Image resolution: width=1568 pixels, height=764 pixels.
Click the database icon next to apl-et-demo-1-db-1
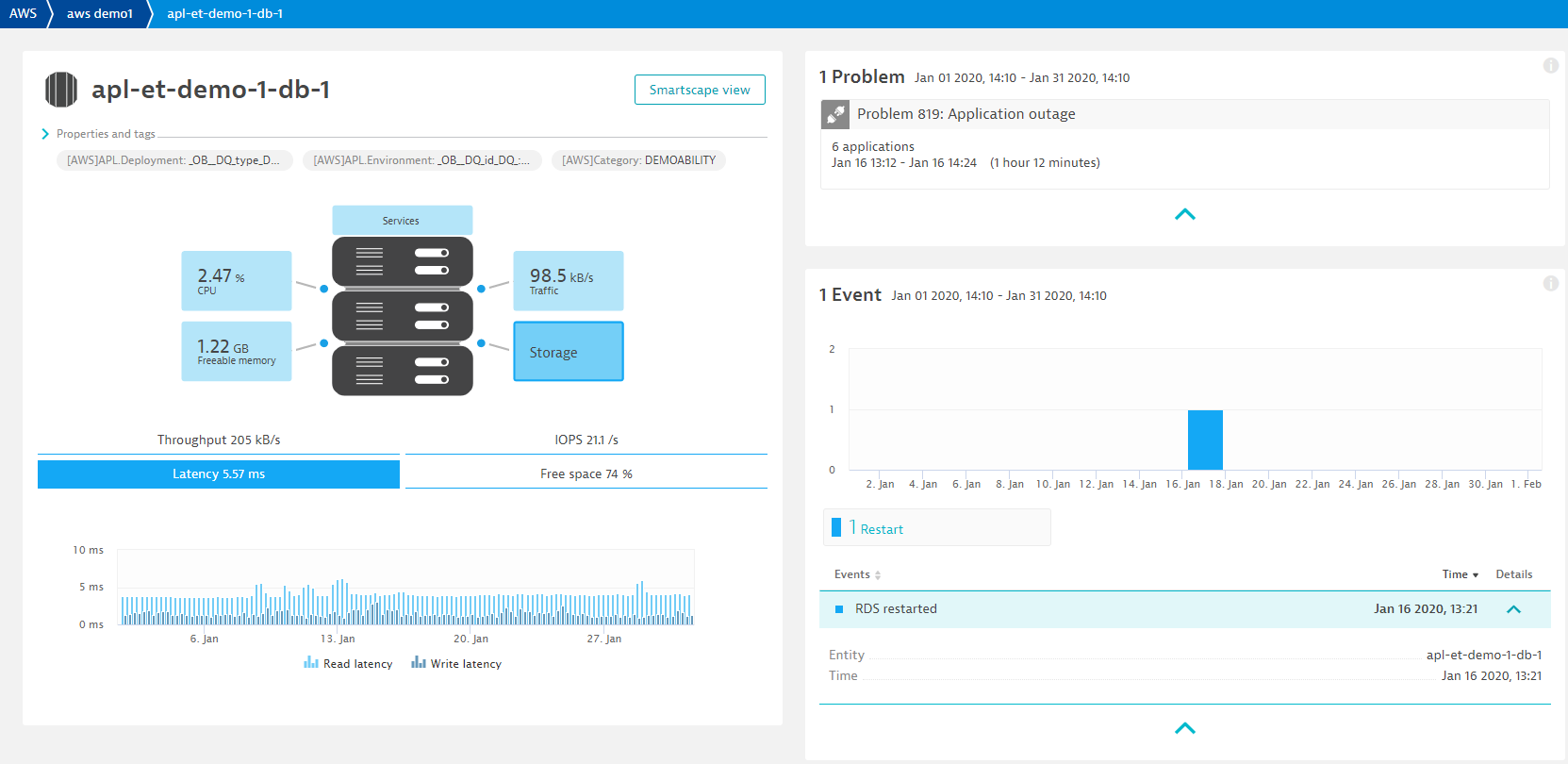pyautogui.click(x=61, y=90)
